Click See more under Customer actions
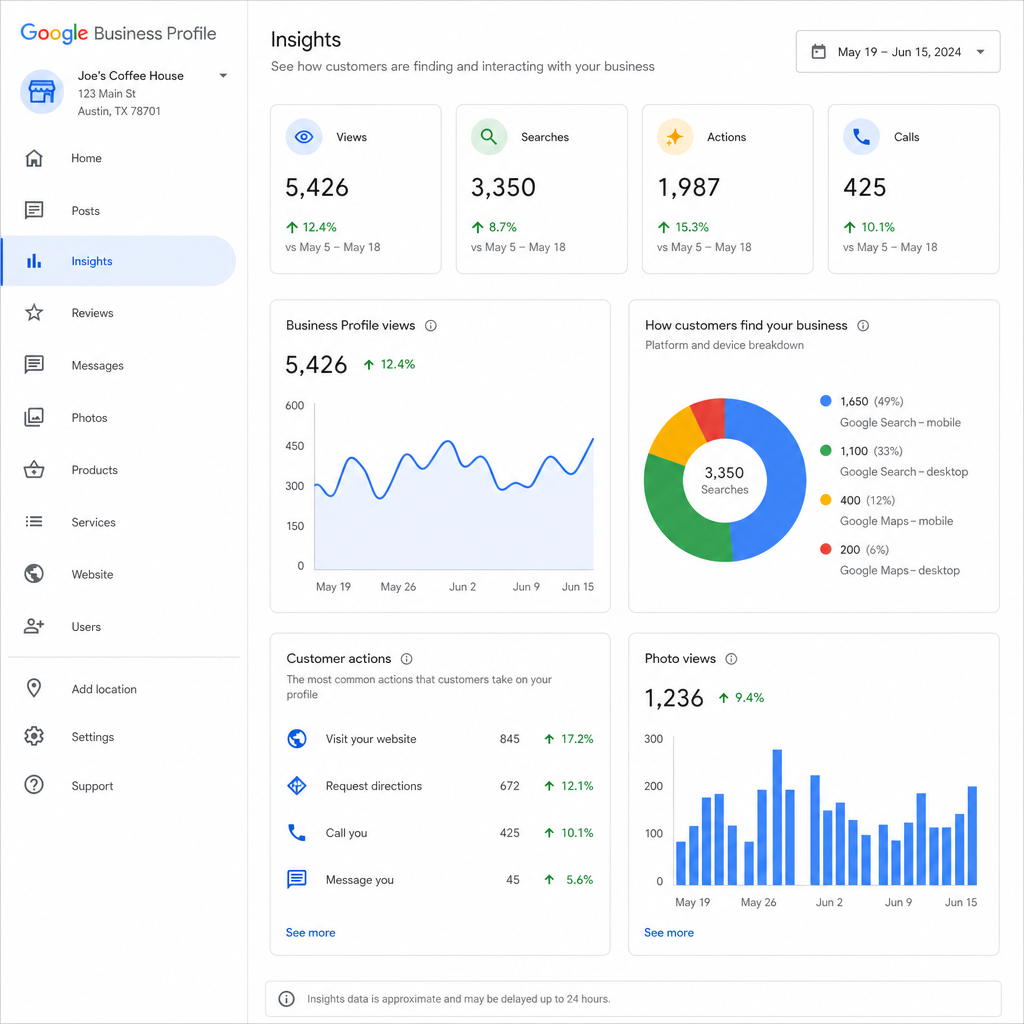Viewport: 1024px width, 1024px height. [310, 933]
